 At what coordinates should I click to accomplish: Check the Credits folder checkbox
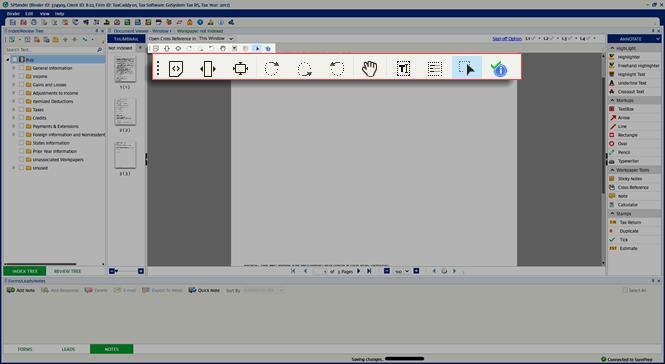click(21, 118)
